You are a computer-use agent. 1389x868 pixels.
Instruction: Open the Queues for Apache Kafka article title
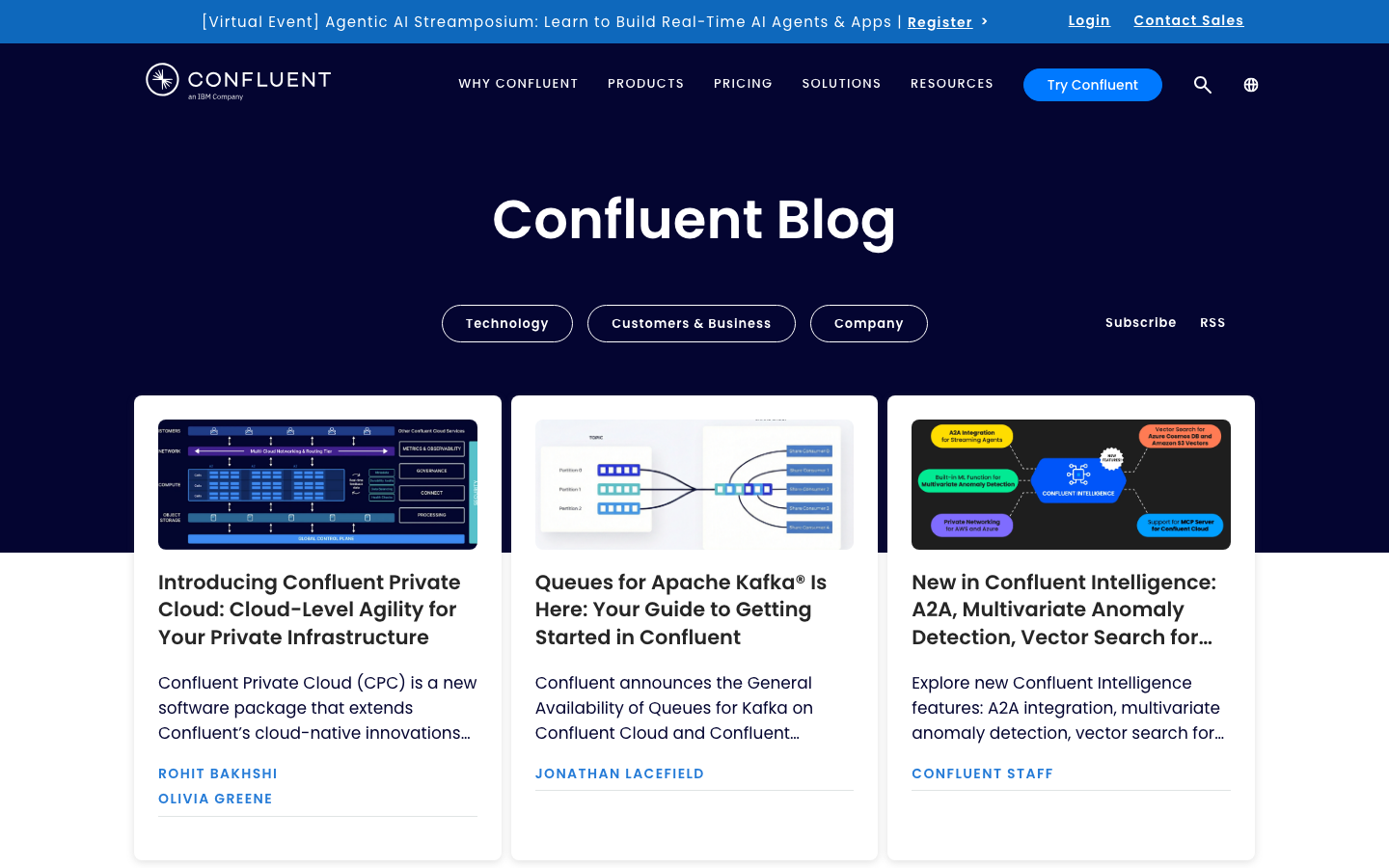click(681, 610)
